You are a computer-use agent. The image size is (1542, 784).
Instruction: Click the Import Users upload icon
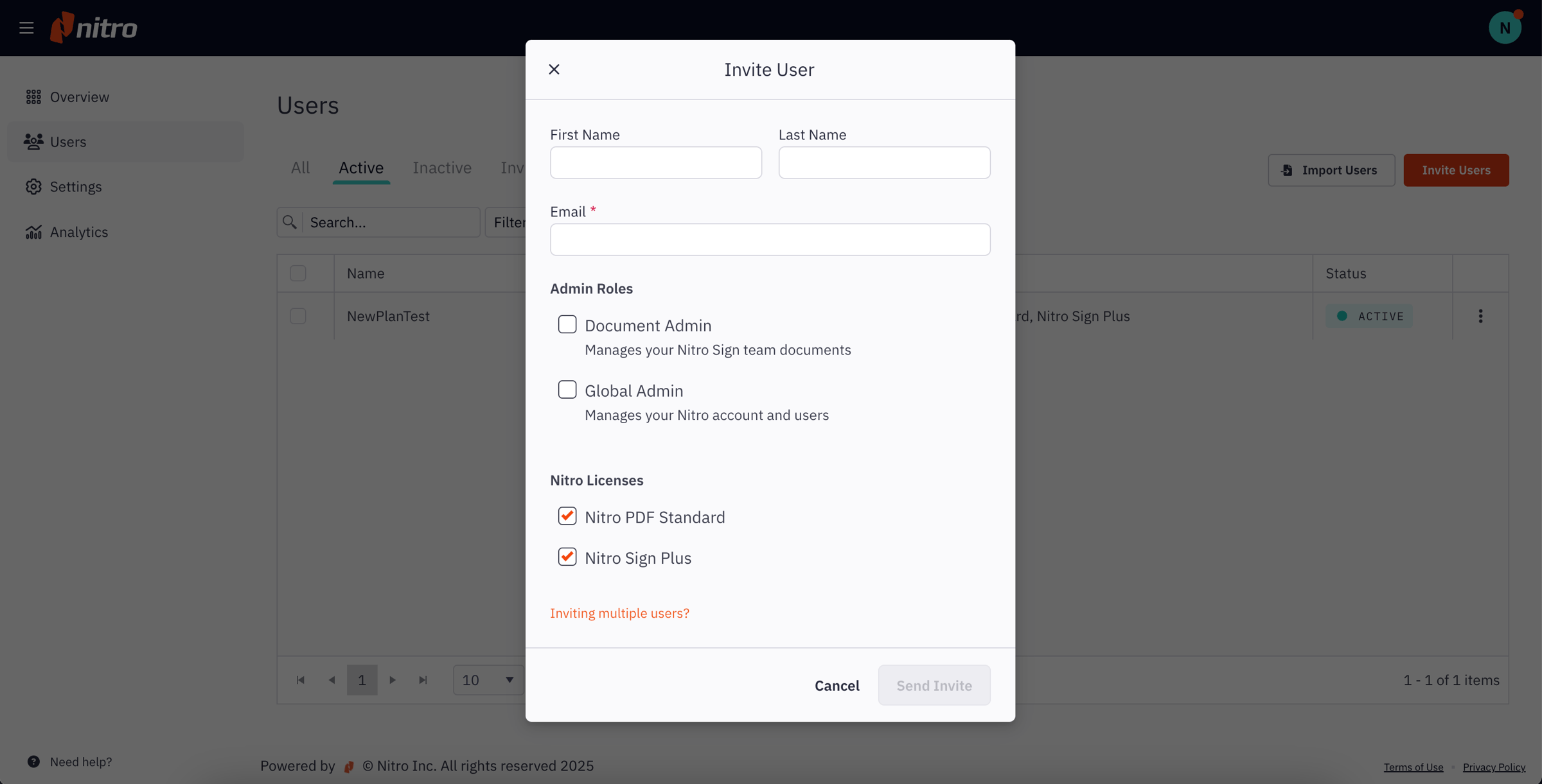(x=1288, y=170)
